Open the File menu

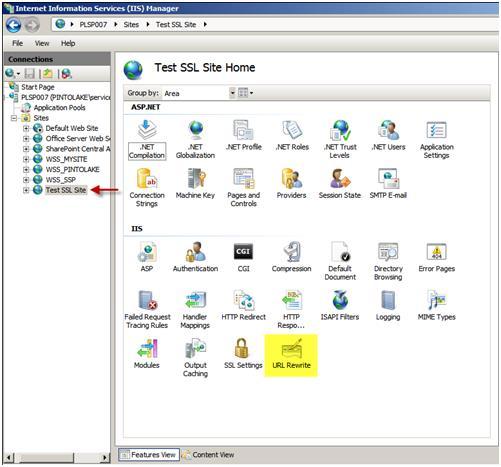(x=17, y=43)
